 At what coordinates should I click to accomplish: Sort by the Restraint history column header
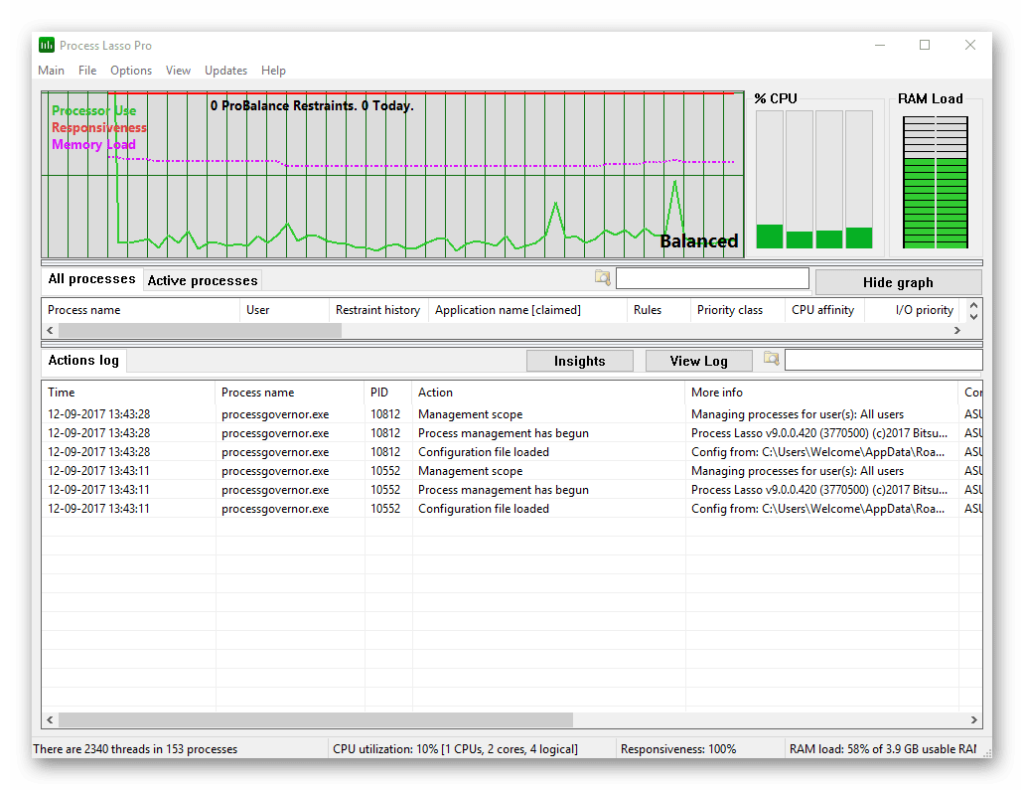tap(378, 310)
